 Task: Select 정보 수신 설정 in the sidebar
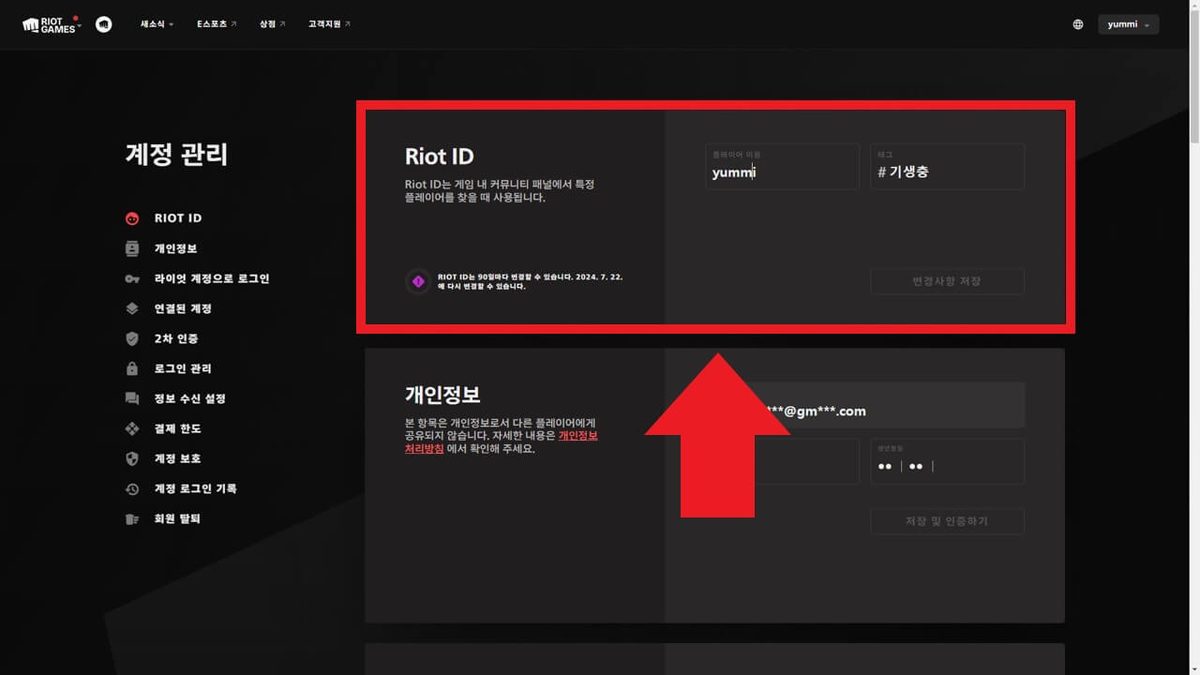pyautogui.click(x=190, y=398)
